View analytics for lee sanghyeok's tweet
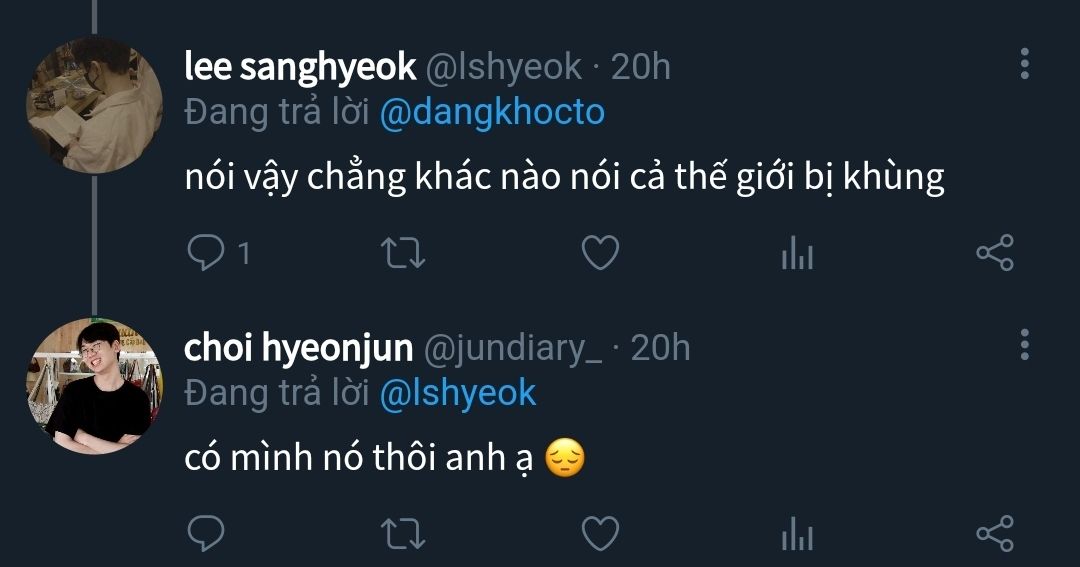Screen dimensions: 1080x567 (797, 255)
